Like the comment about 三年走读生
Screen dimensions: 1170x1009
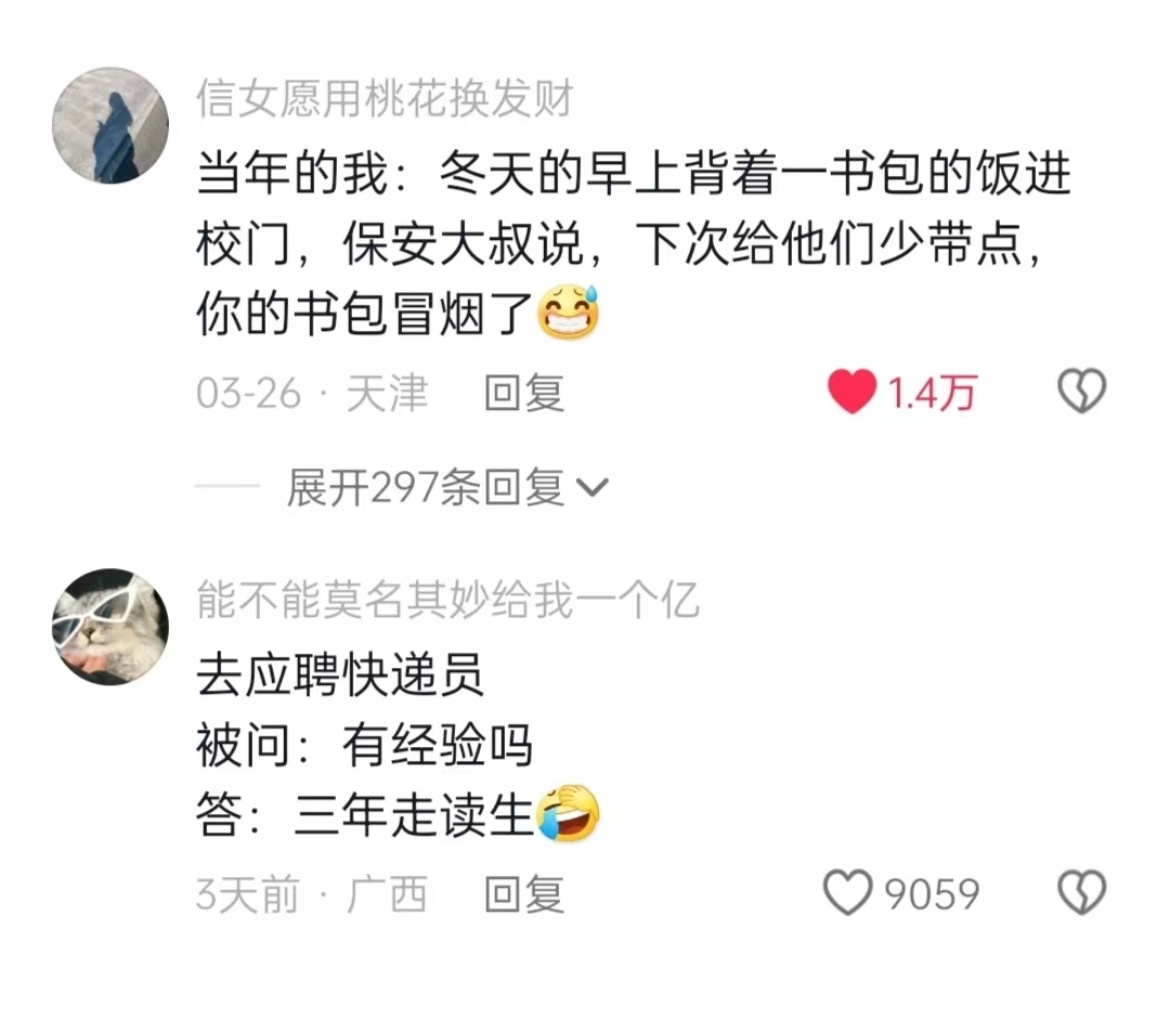pyautogui.click(x=848, y=893)
